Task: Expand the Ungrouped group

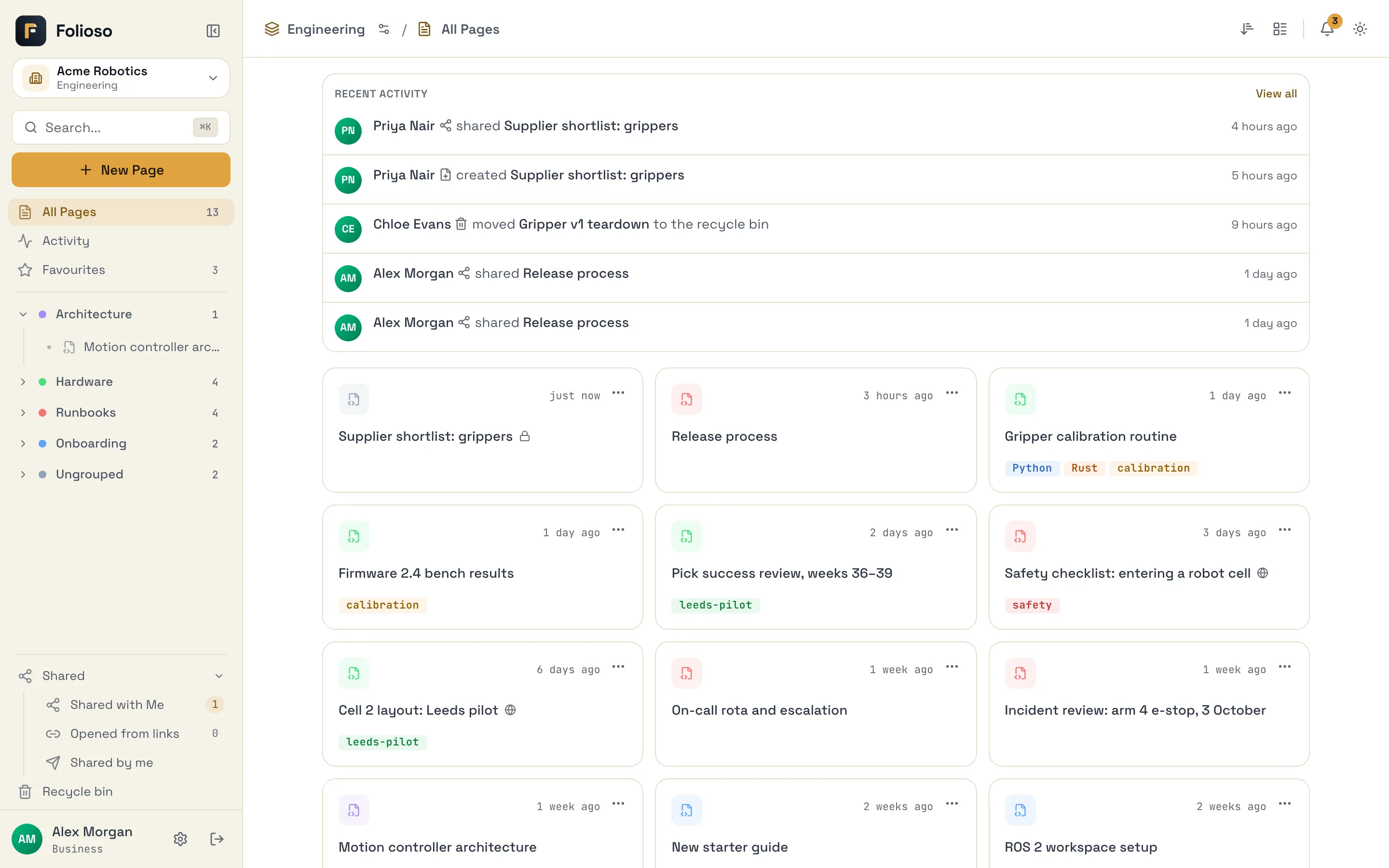Action: click(23, 475)
